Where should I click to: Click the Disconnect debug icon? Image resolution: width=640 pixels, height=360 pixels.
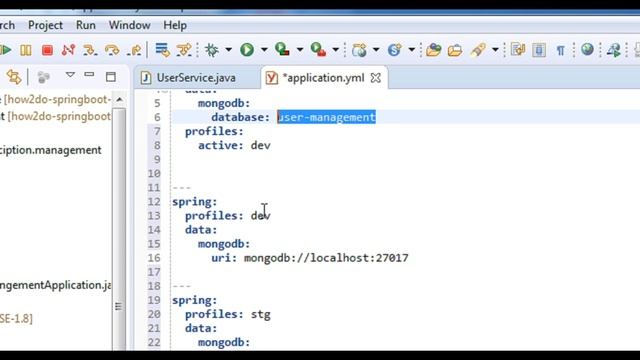click(x=68, y=50)
